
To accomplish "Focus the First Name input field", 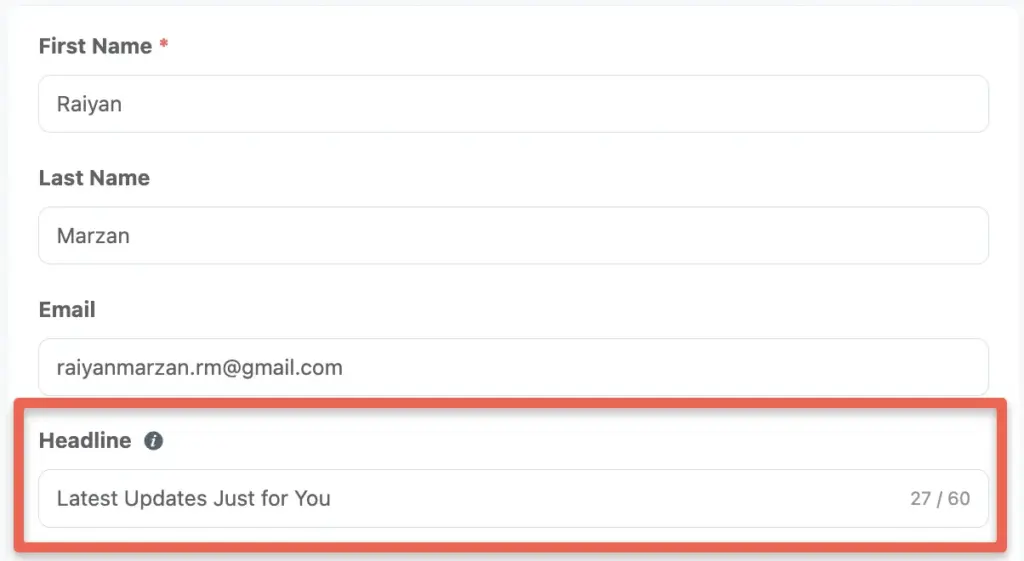I will pos(513,104).
